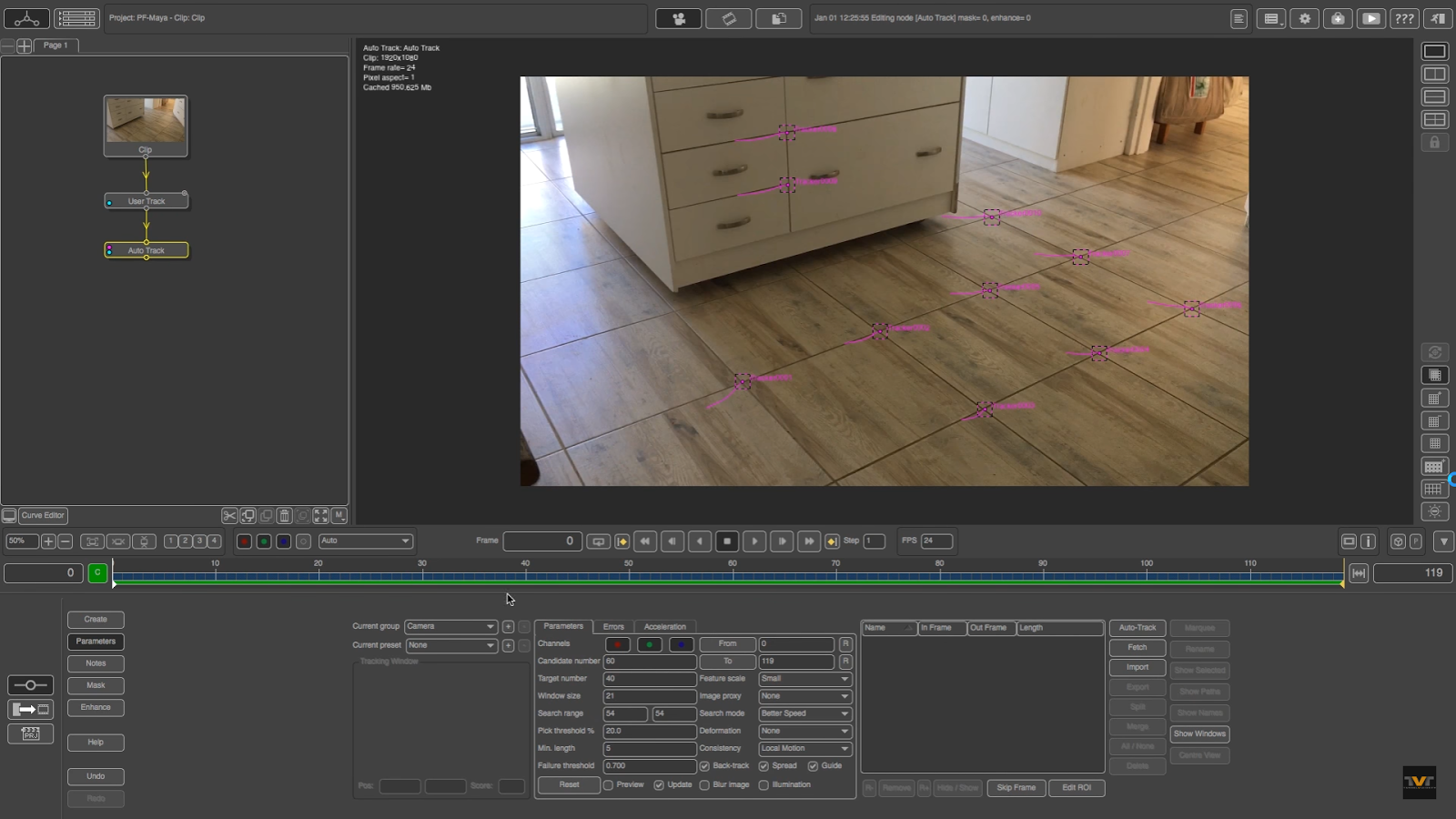The image size is (1456, 819).
Task: Click the first-aid kit icon in top bar
Action: click(x=1338, y=18)
